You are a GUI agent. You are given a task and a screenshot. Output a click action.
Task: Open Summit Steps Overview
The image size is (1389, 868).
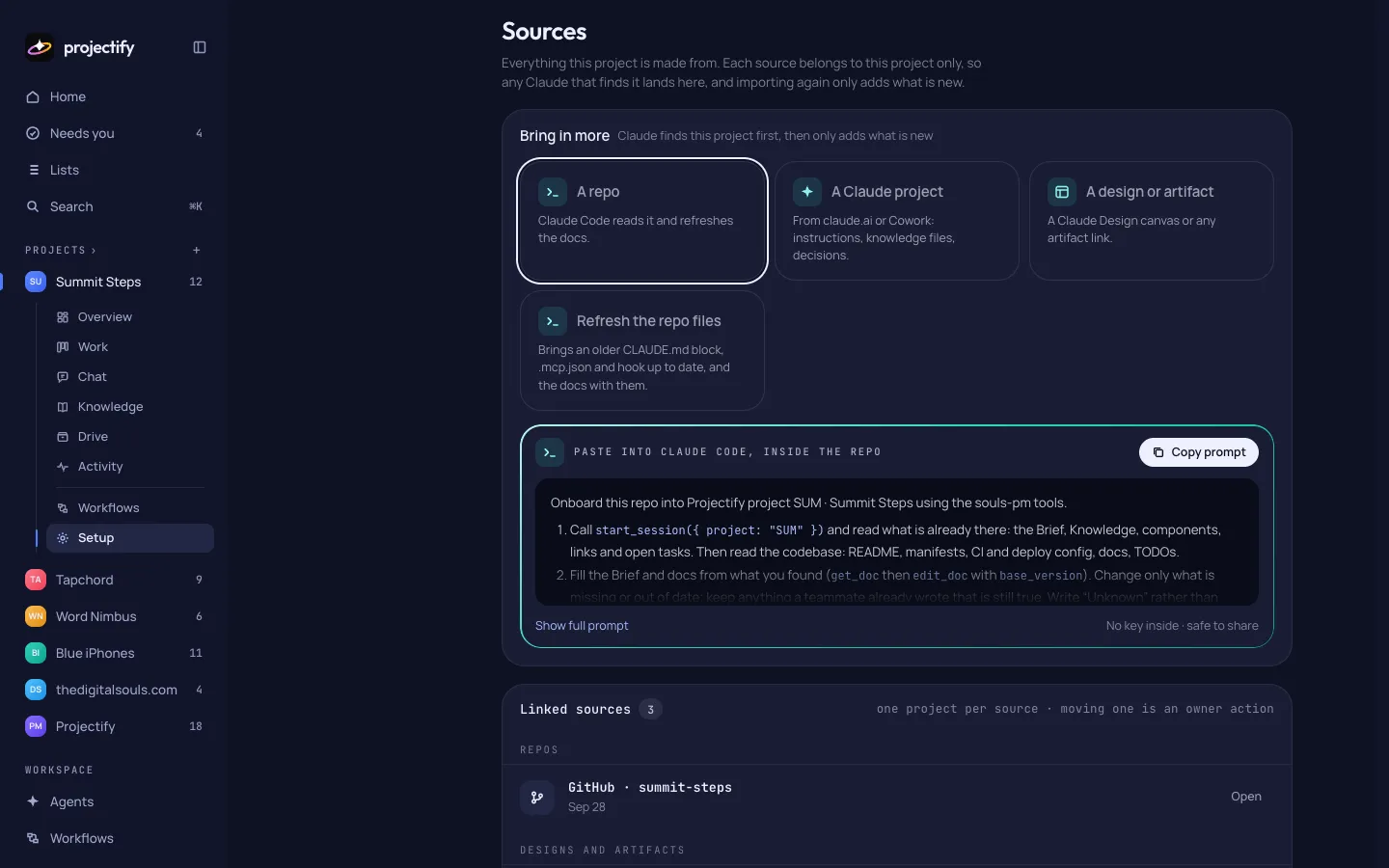130,317
